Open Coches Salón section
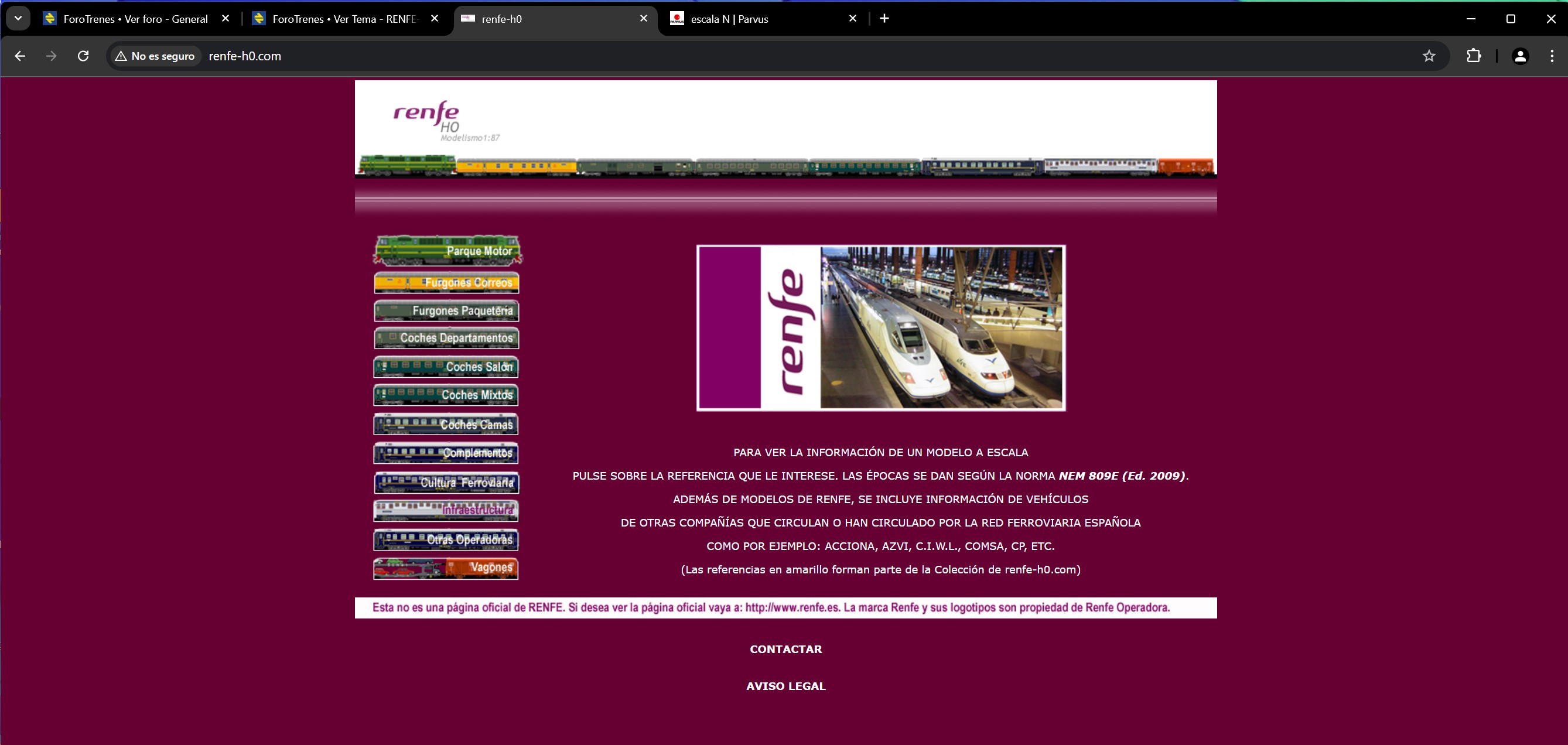1568x745 pixels. (x=446, y=367)
